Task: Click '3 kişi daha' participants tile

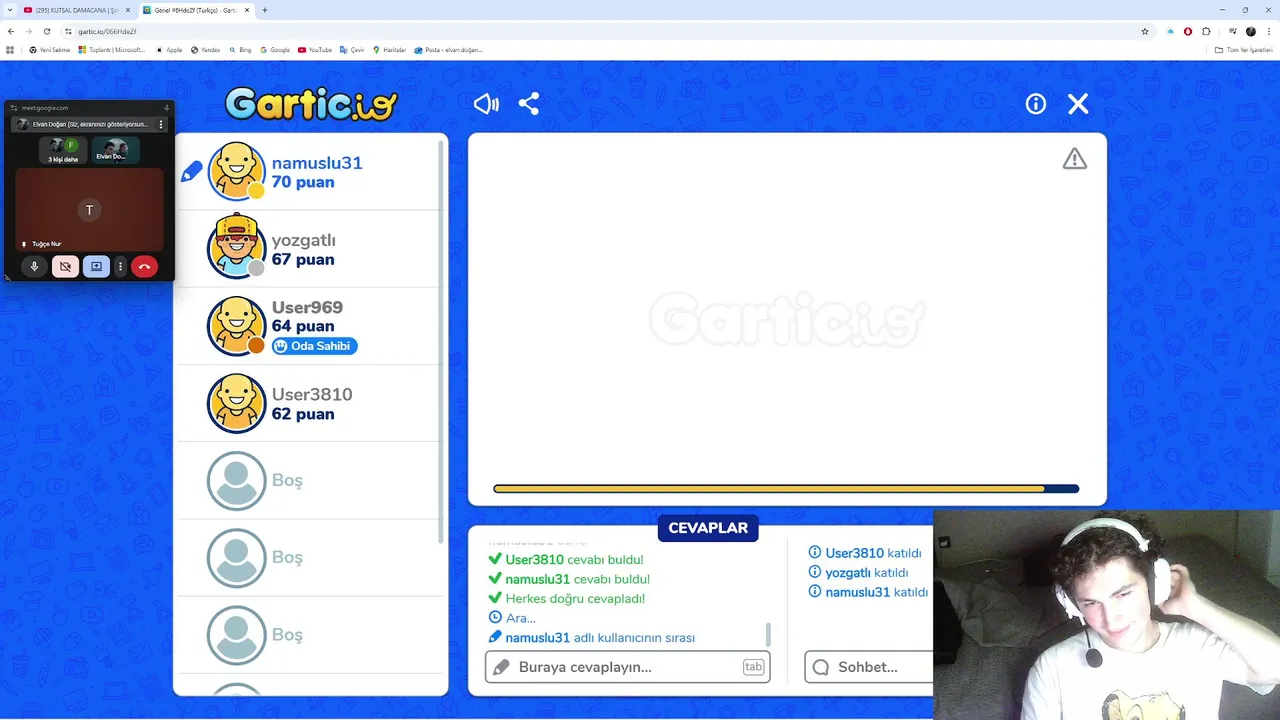Action: tap(63, 150)
